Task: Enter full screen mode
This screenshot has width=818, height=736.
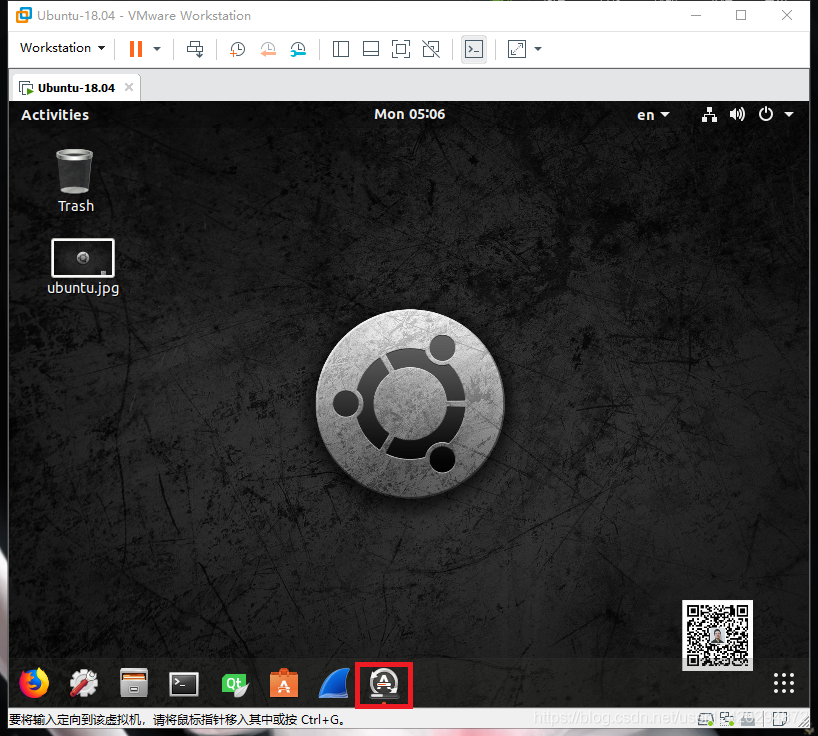Action: pos(401,49)
